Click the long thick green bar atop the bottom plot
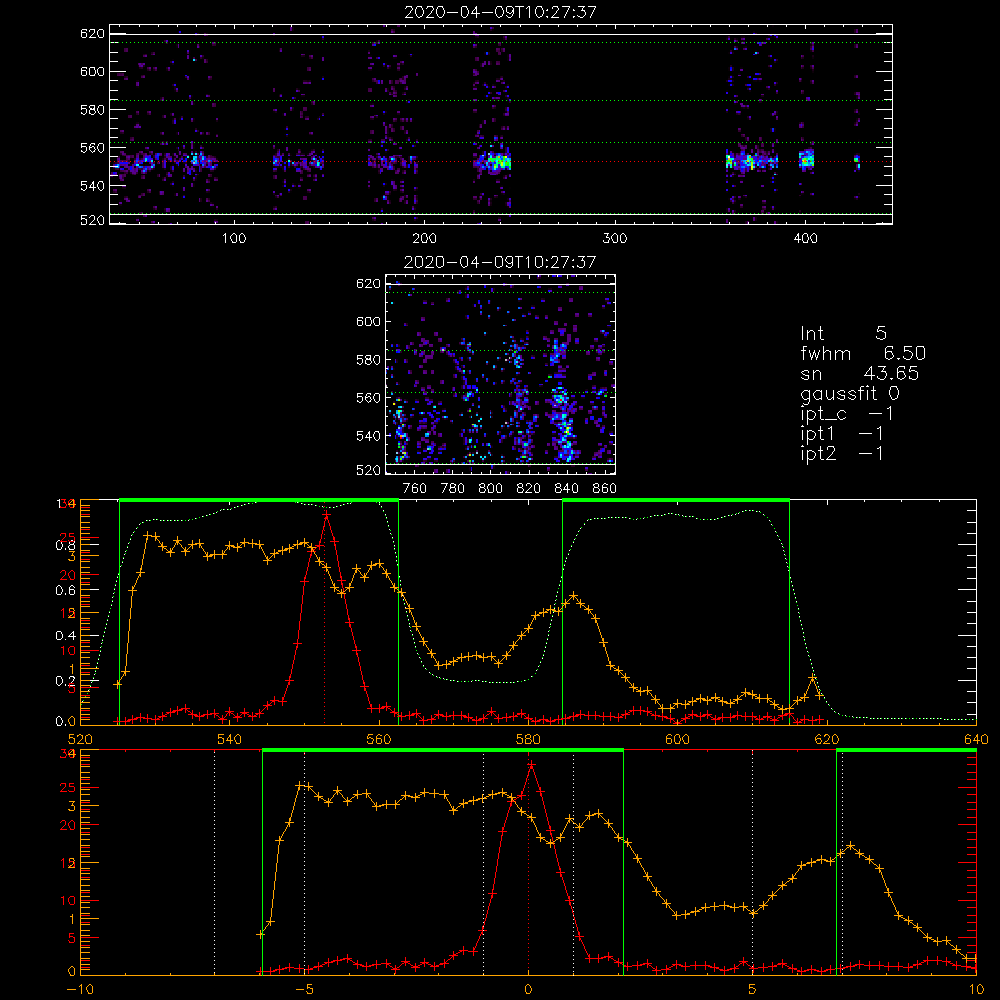The width and height of the screenshot is (1000, 1000). 443,750
